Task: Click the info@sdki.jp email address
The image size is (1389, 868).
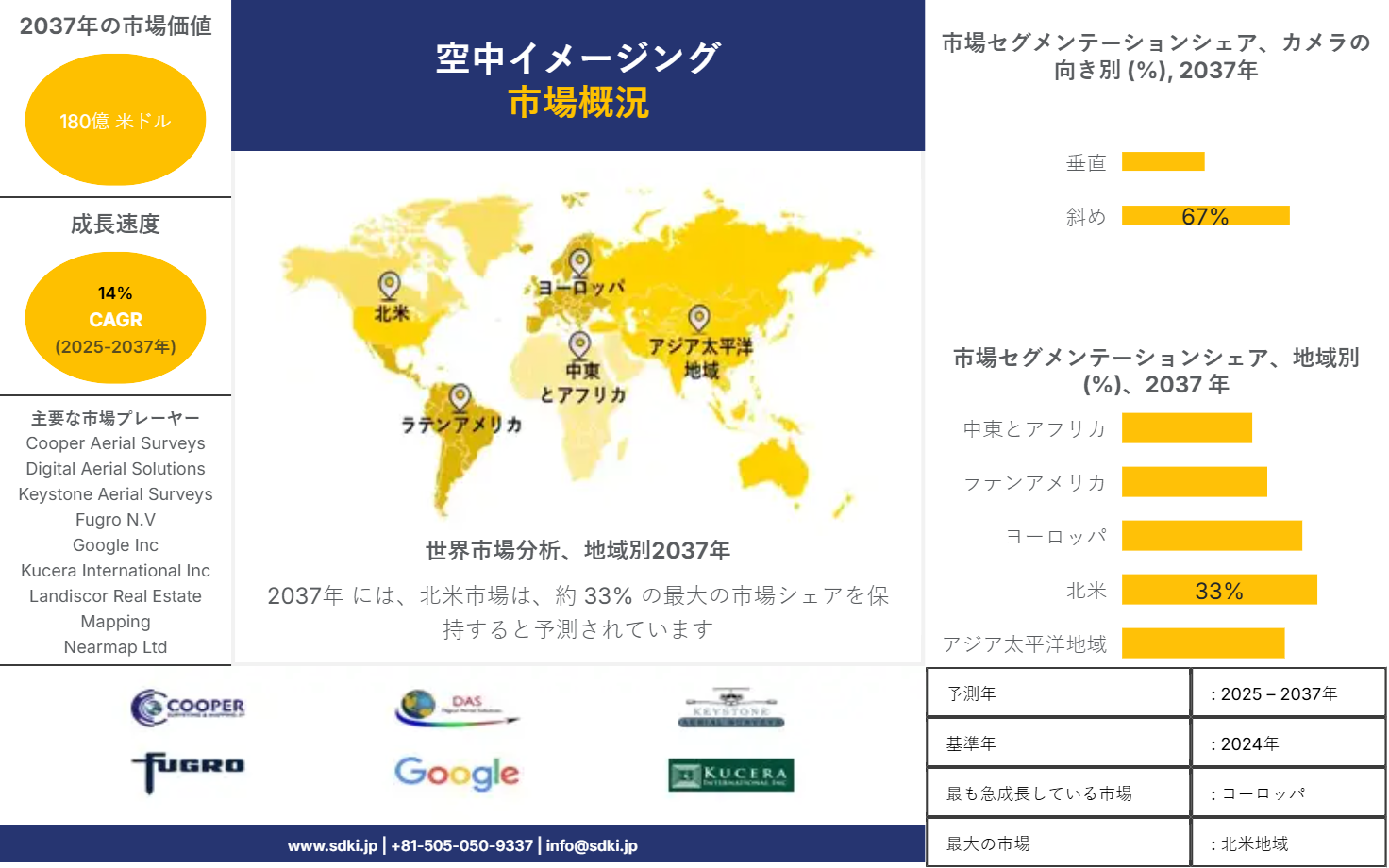Action: point(592,845)
